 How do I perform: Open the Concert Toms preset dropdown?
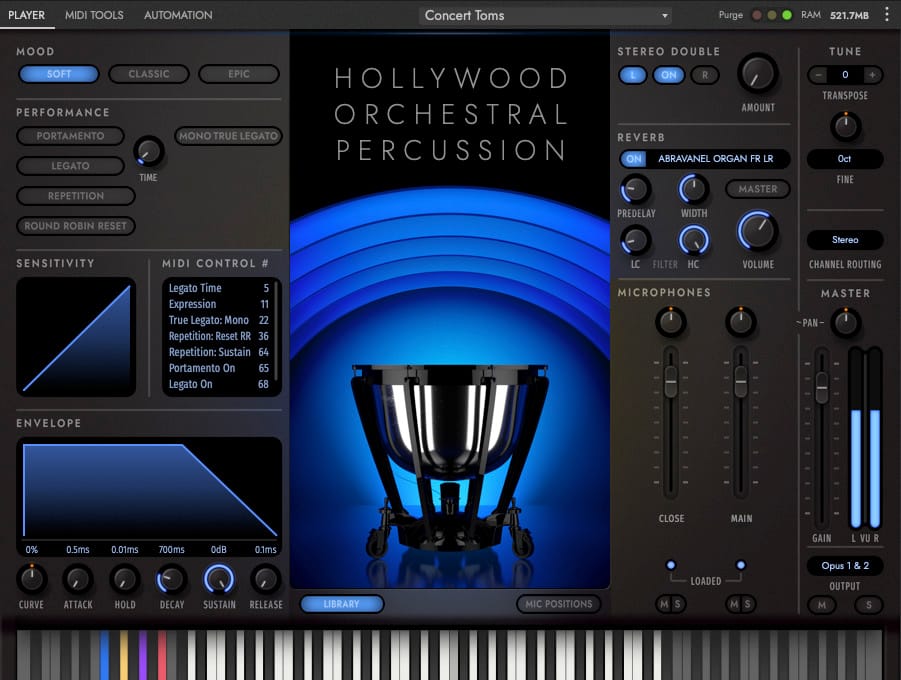pyautogui.click(x=545, y=15)
